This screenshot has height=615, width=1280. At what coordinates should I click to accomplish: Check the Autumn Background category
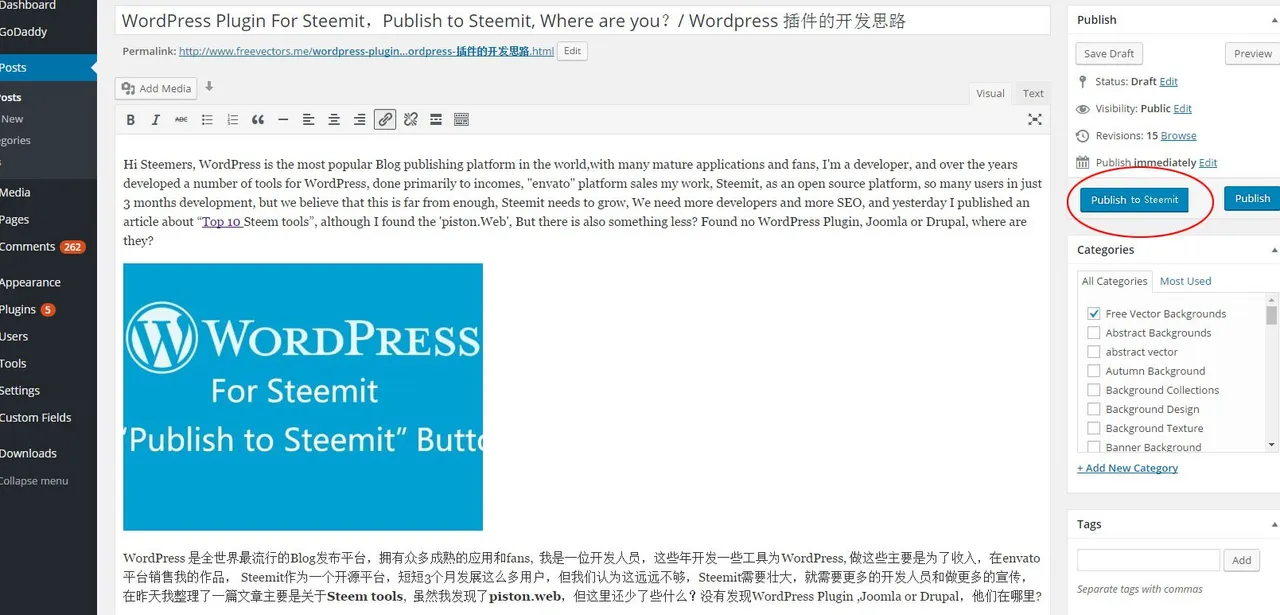(x=1094, y=371)
